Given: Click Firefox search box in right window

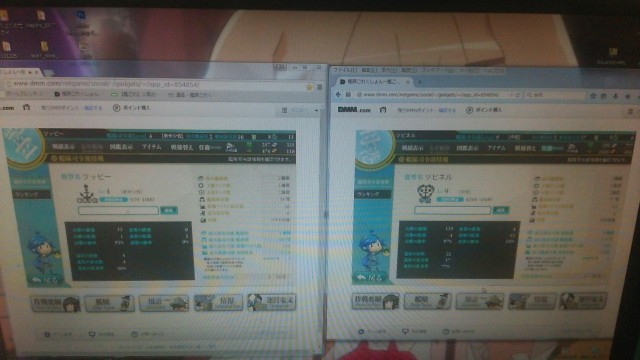Looking at the screenshot, I should (556, 95).
